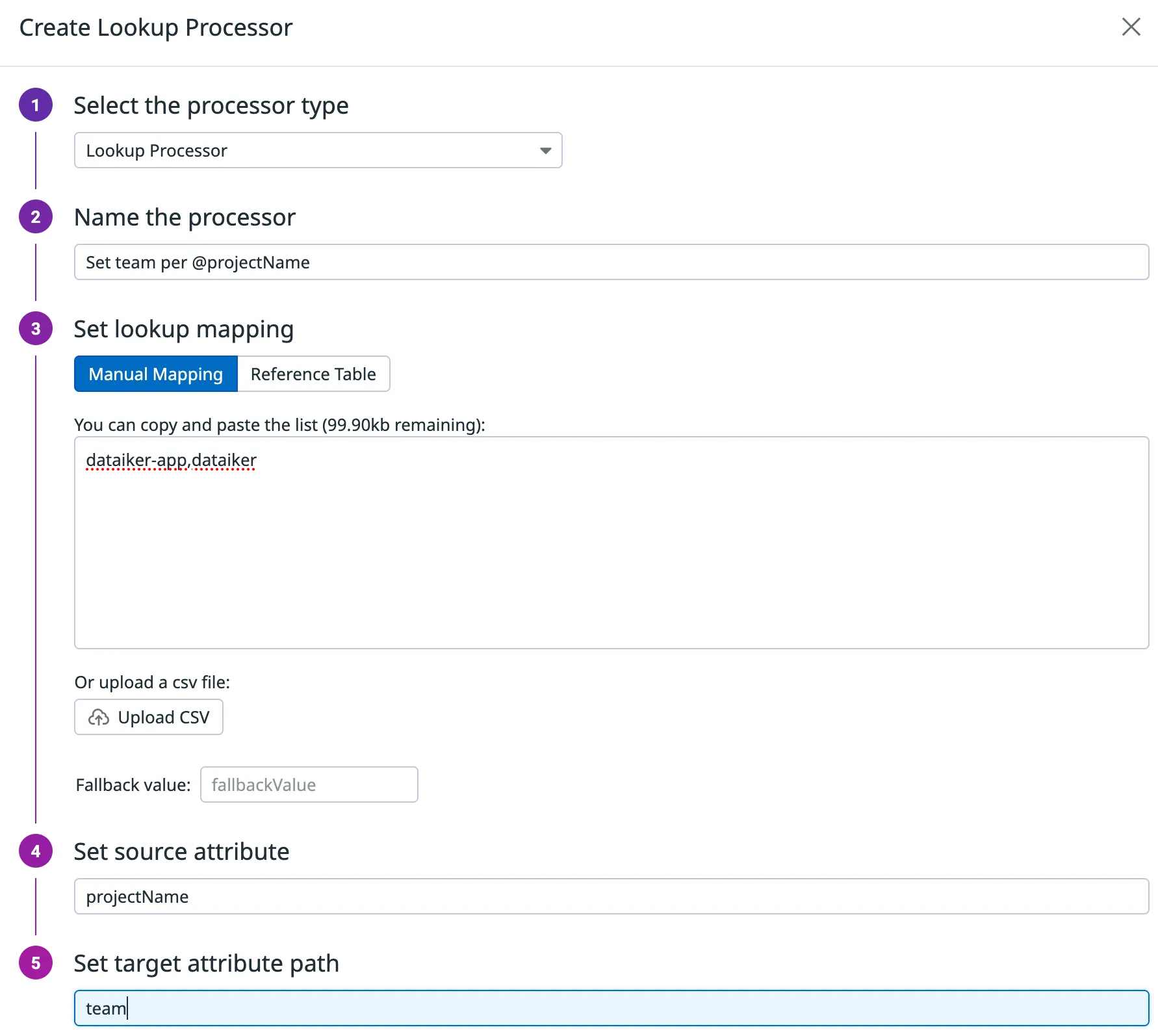The image size is (1158, 1036).
Task: Click the 'Create Lookup Processor' dialog title
Action: pos(156,28)
